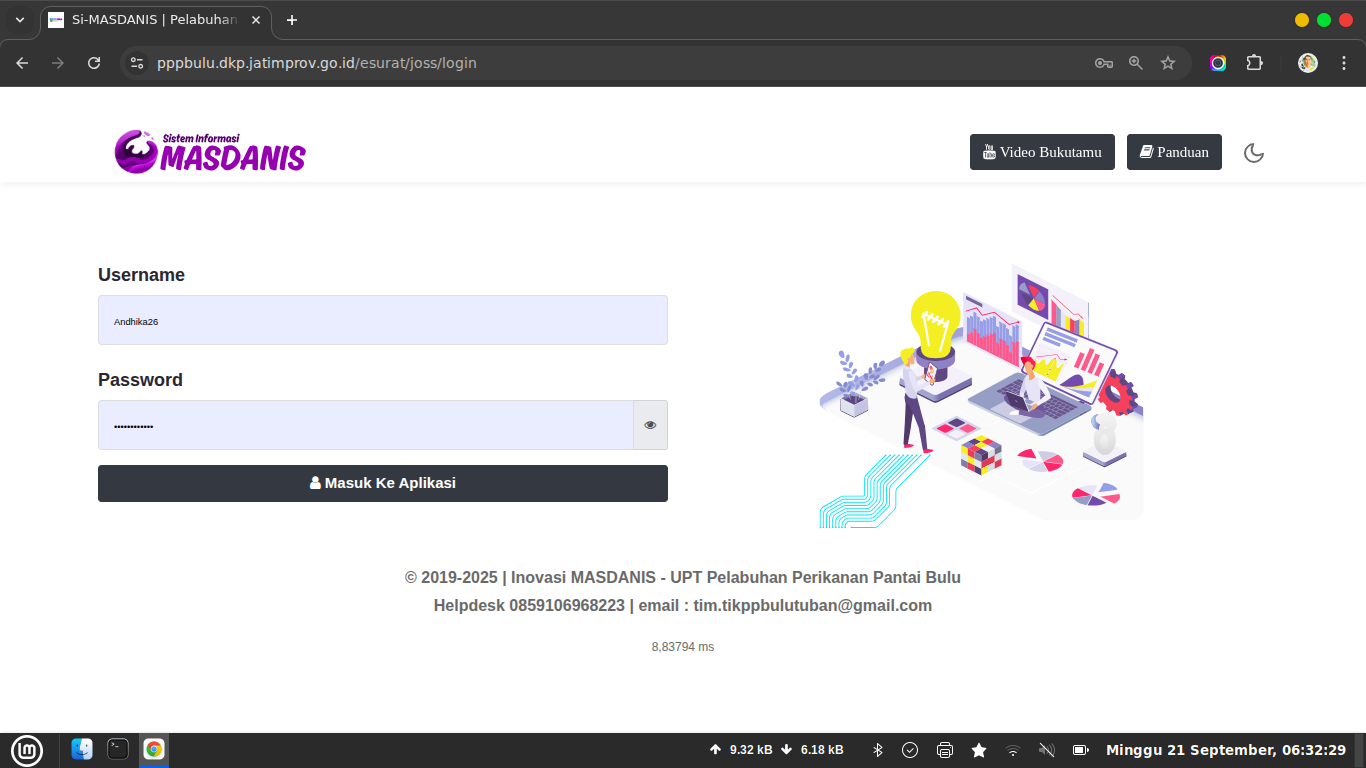Click the zoom magnifier icon in address bar
This screenshot has width=1366, height=768.
(x=1136, y=63)
